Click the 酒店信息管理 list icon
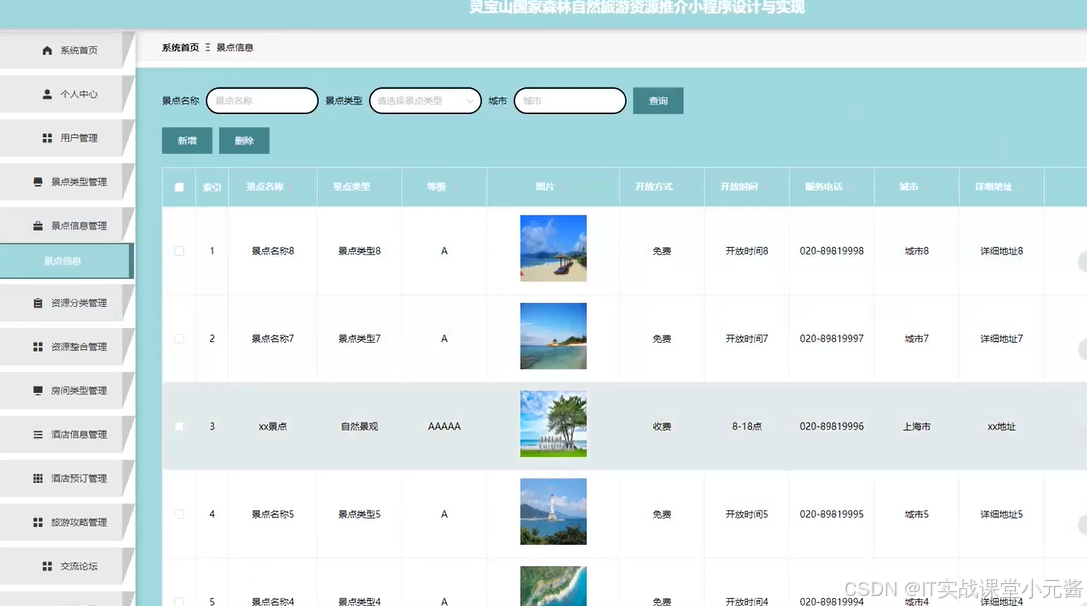Viewport: 1087px width, 606px height. pos(38,434)
